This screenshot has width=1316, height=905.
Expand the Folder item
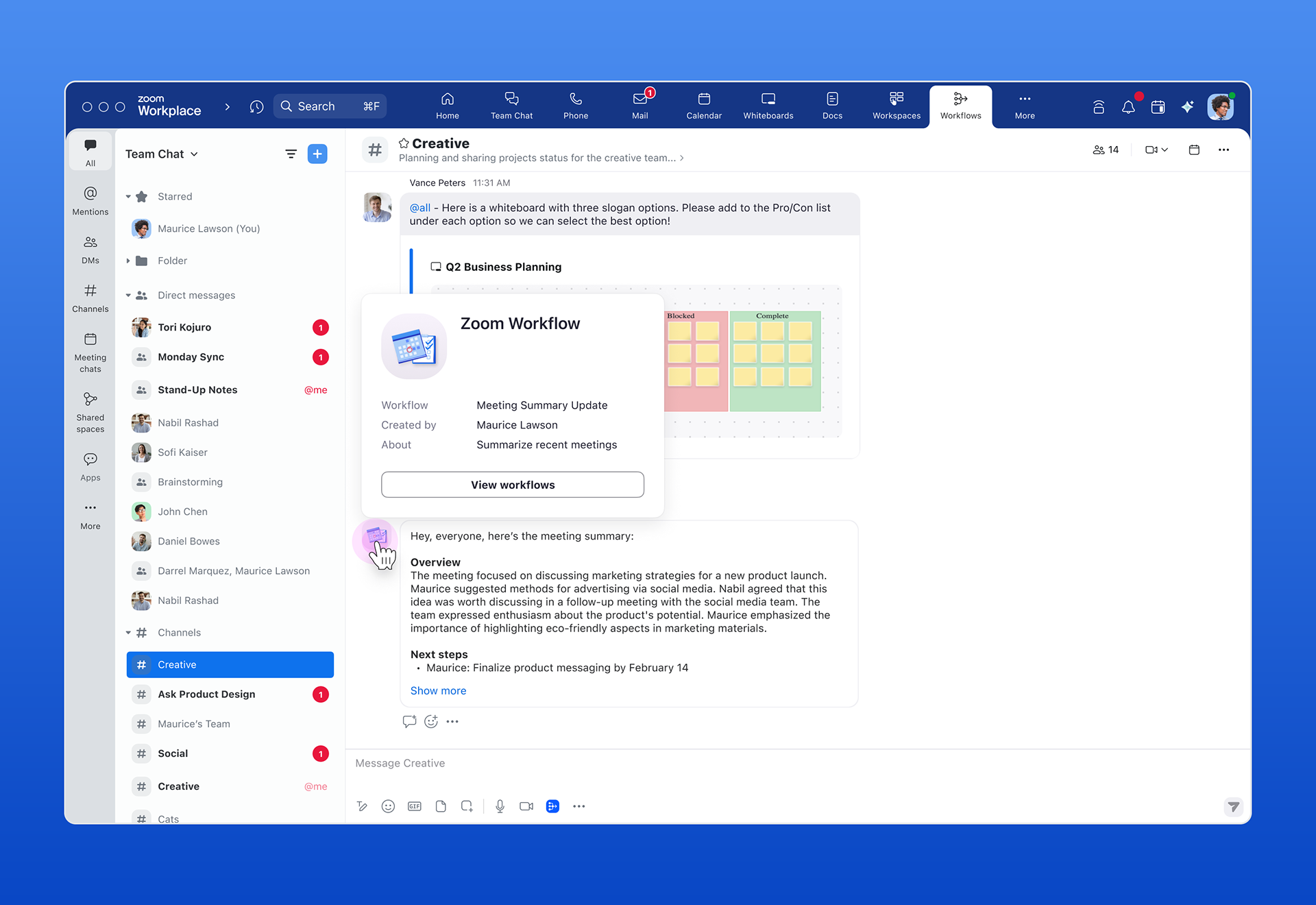[x=128, y=261]
